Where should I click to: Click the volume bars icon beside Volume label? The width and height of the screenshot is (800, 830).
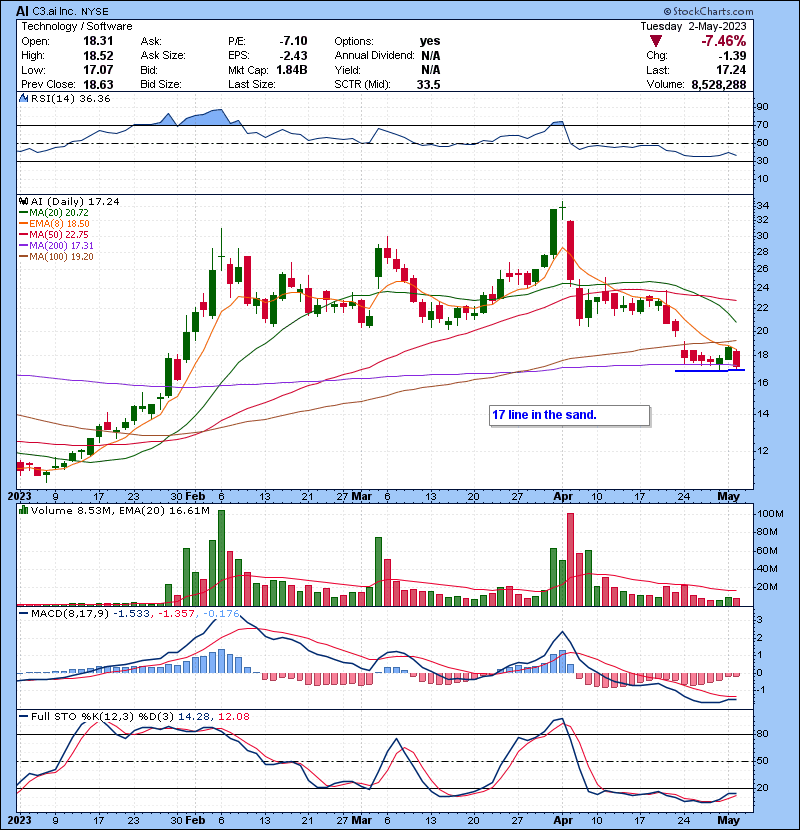(23, 510)
